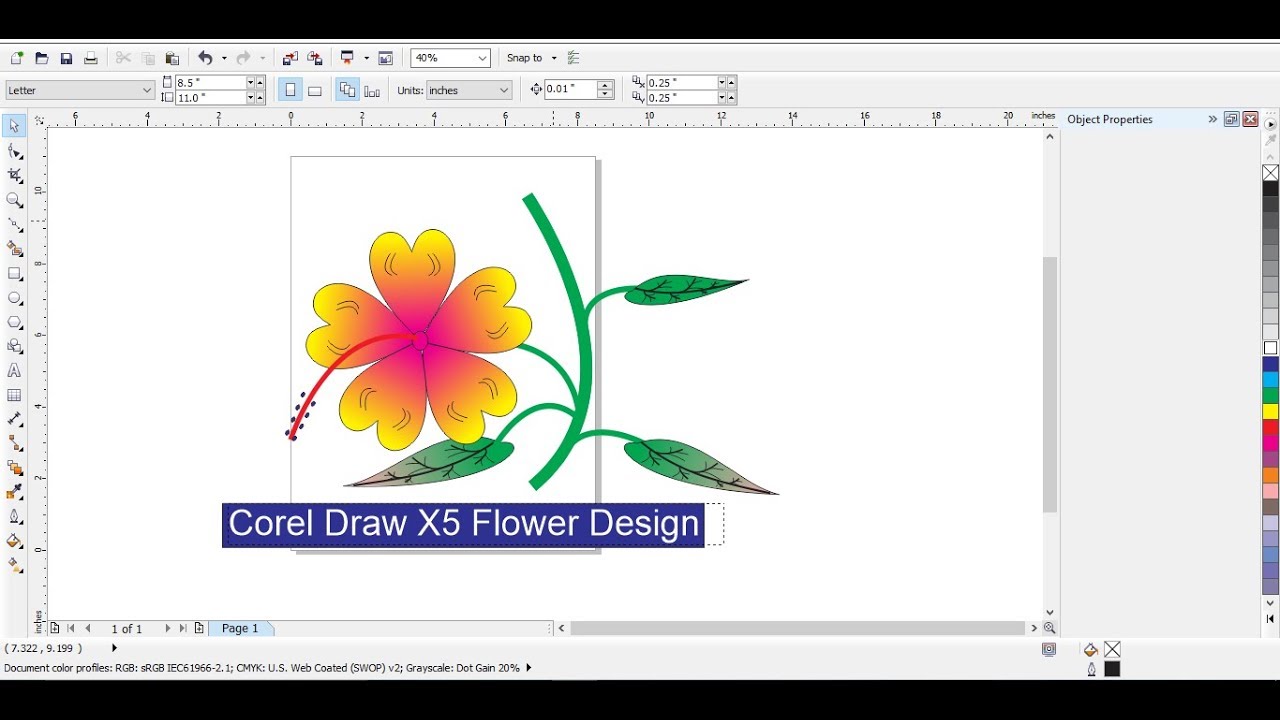Set page orientation to Portrait
The width and height of the screenshot is (1280, 720).
(290, 90)
